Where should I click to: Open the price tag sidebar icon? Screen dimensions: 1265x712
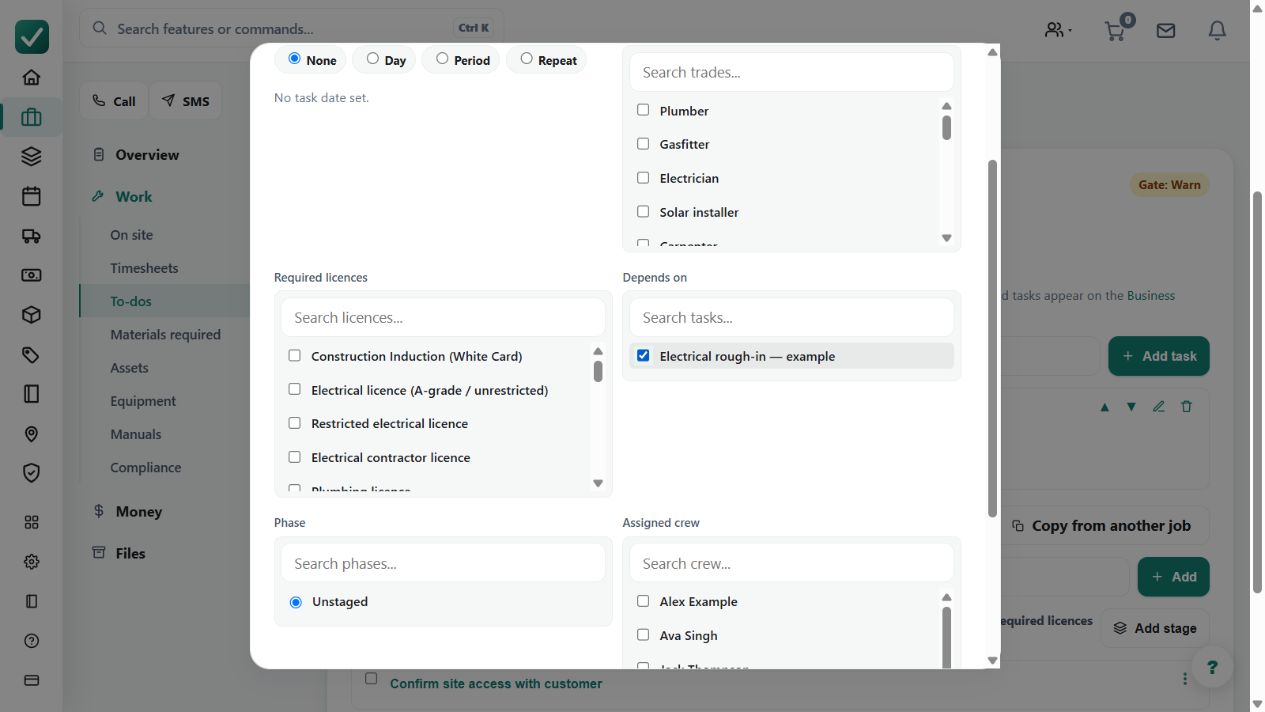click(31, 355)
